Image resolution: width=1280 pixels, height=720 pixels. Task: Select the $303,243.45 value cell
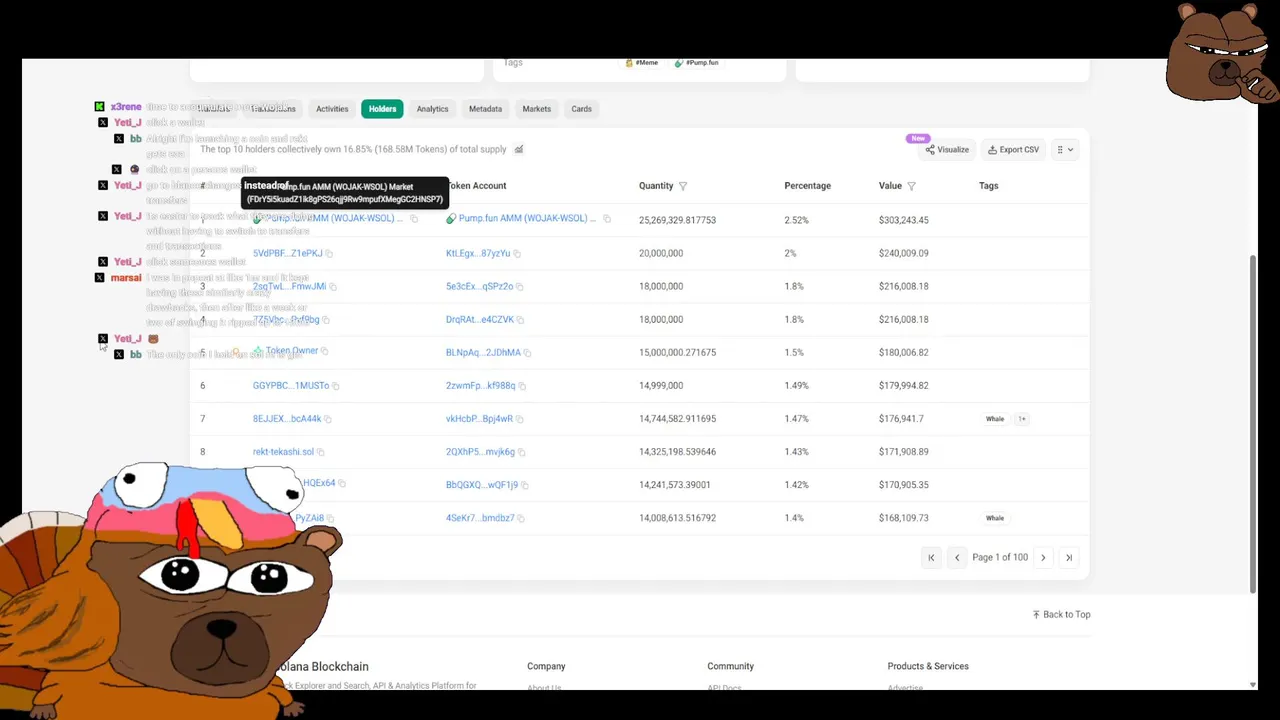click(904, 220)
